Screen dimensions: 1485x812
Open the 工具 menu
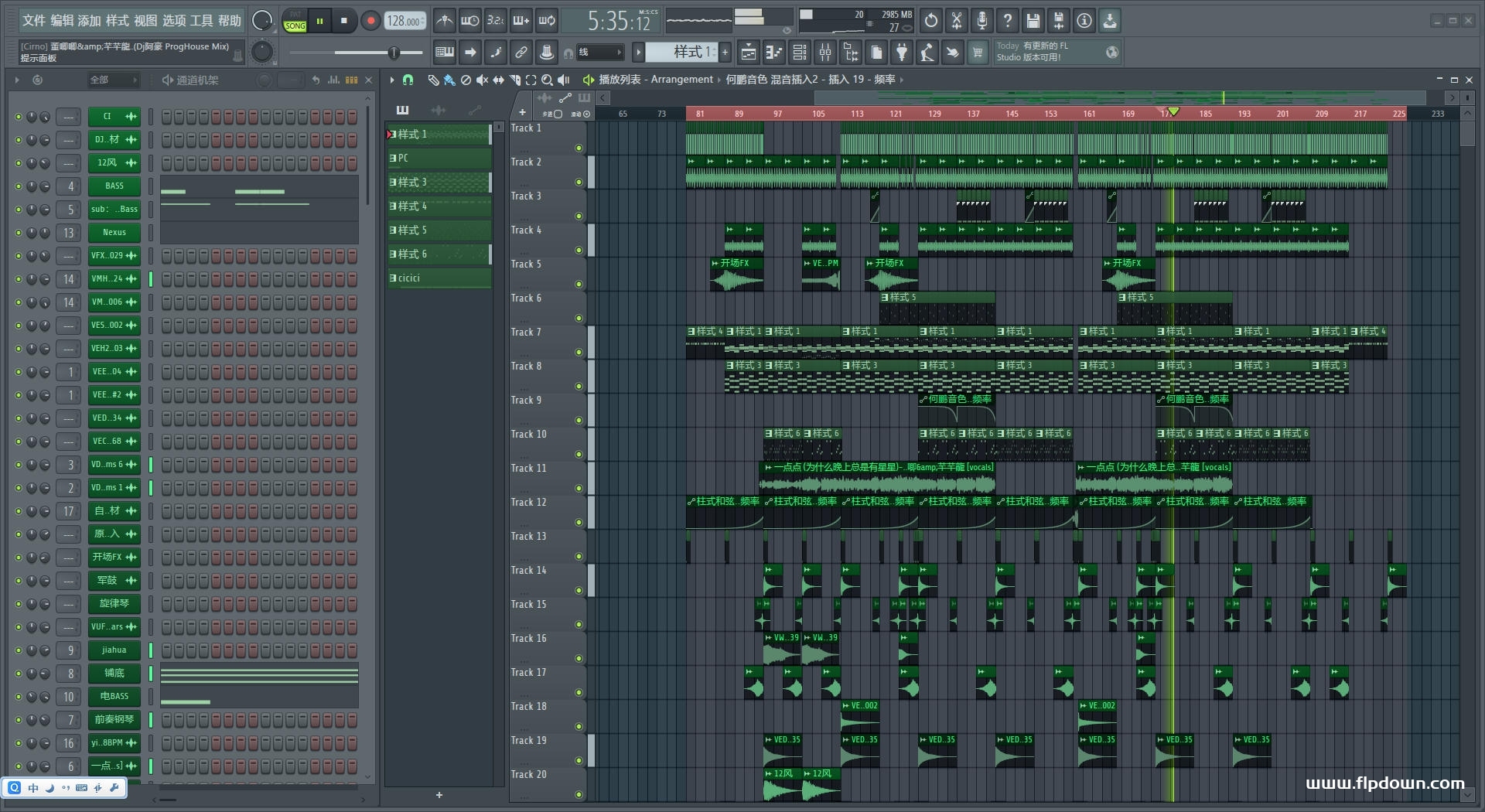pos(201,21)
